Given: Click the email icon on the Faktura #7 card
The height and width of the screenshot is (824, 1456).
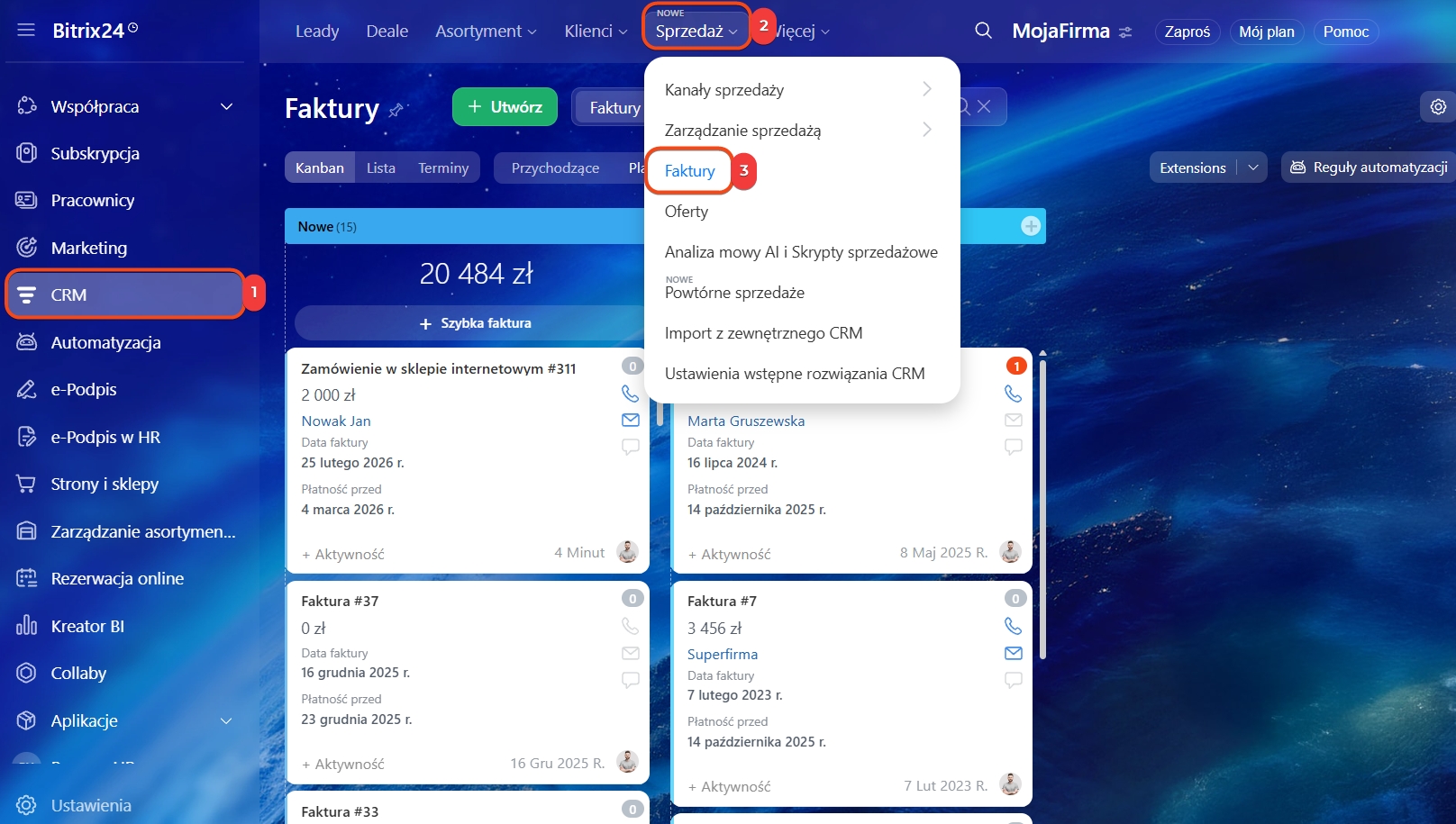Looking at the screenshot, I should coord(1014,653).
